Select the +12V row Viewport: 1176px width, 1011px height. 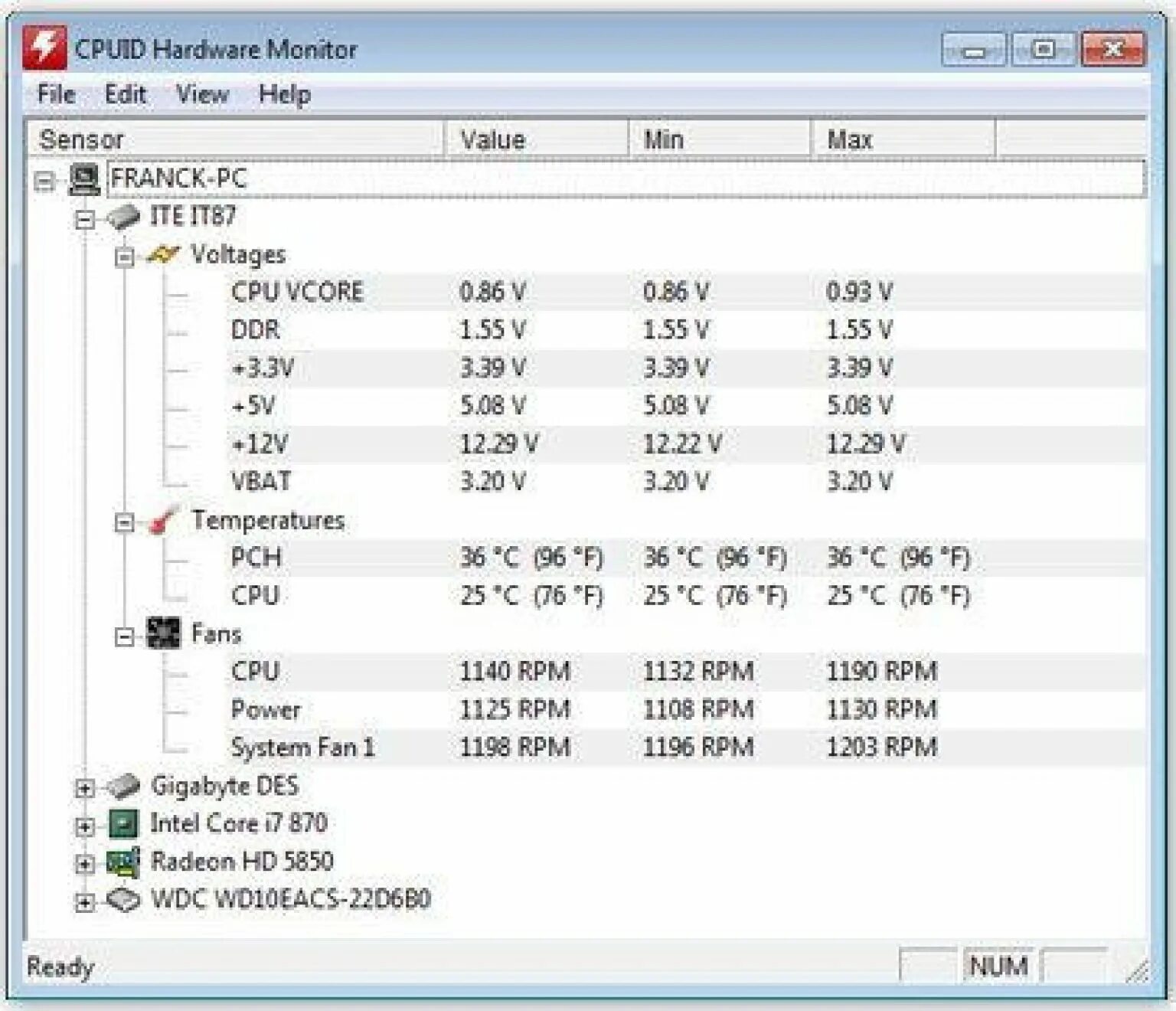pos(686,443)
